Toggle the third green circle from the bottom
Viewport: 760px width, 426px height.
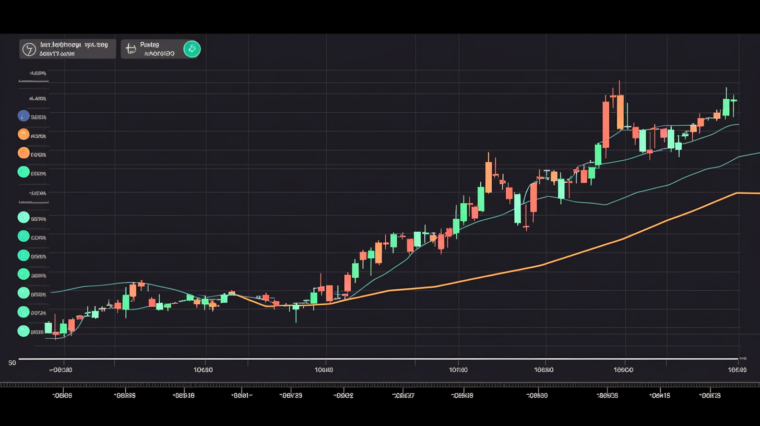(x=24, y=292)
